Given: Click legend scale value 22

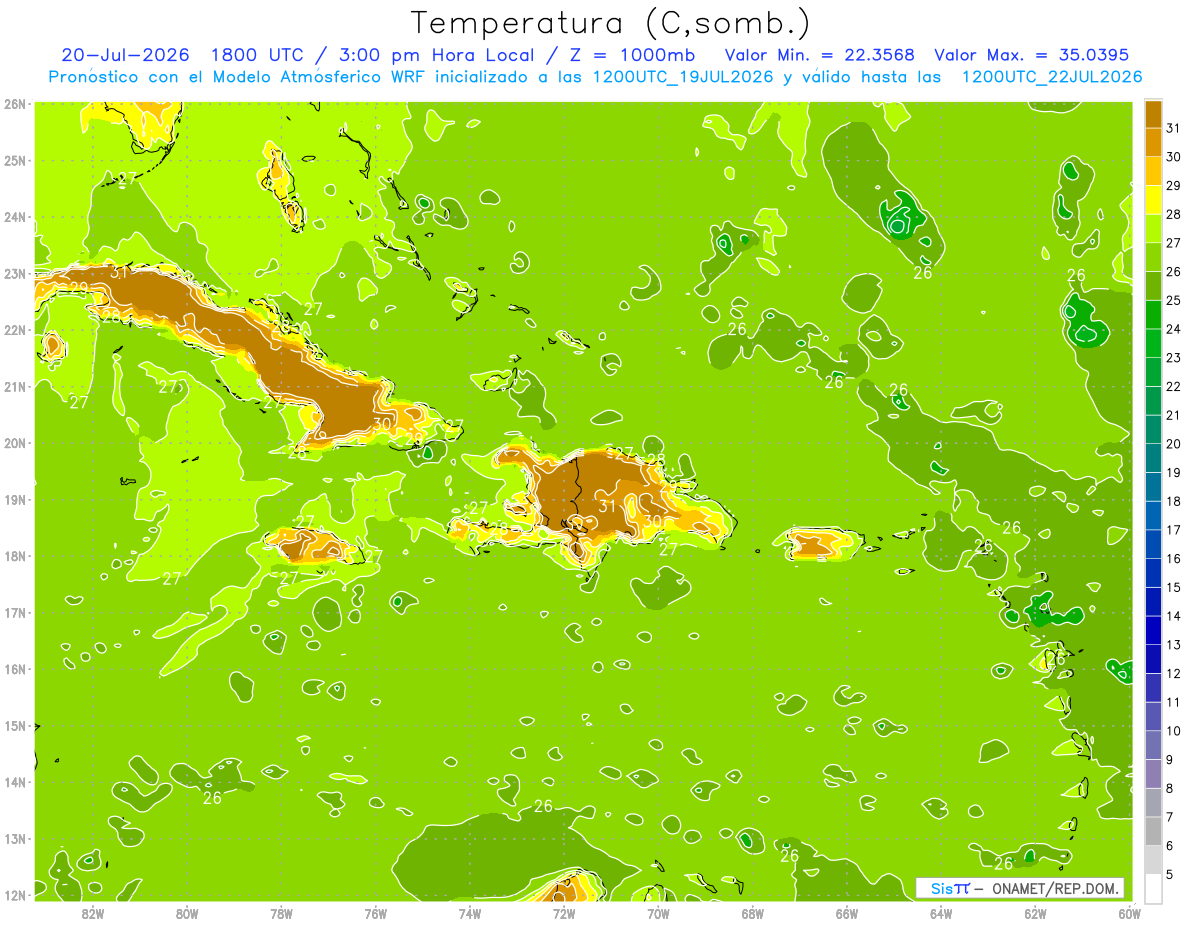Looking at the screenshot, I should (x=1173, y=386).
